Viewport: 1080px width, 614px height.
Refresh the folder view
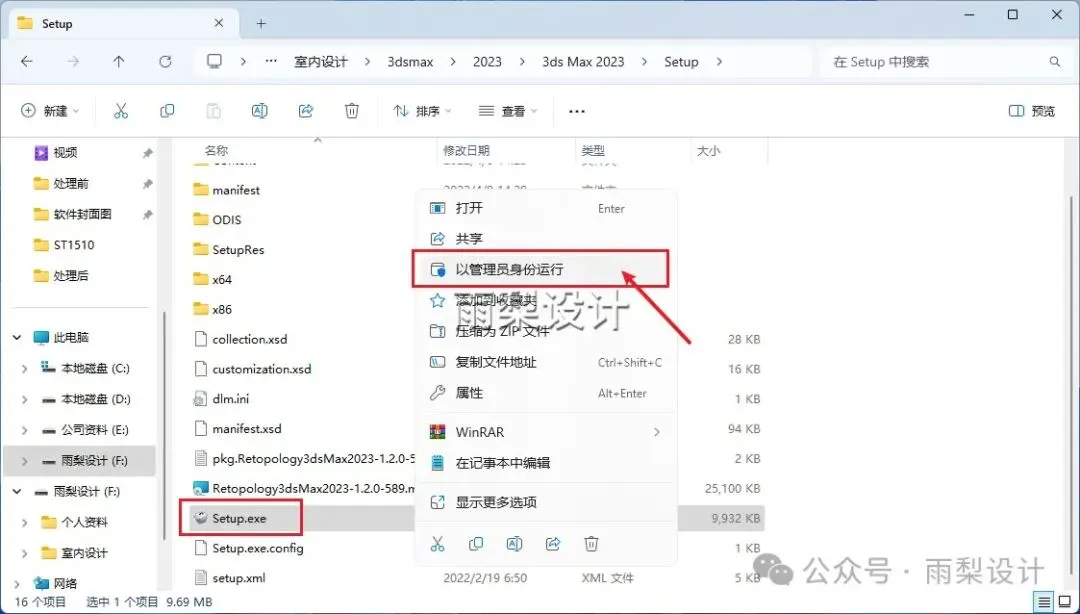pyautogui.click(x=165, y=61)
